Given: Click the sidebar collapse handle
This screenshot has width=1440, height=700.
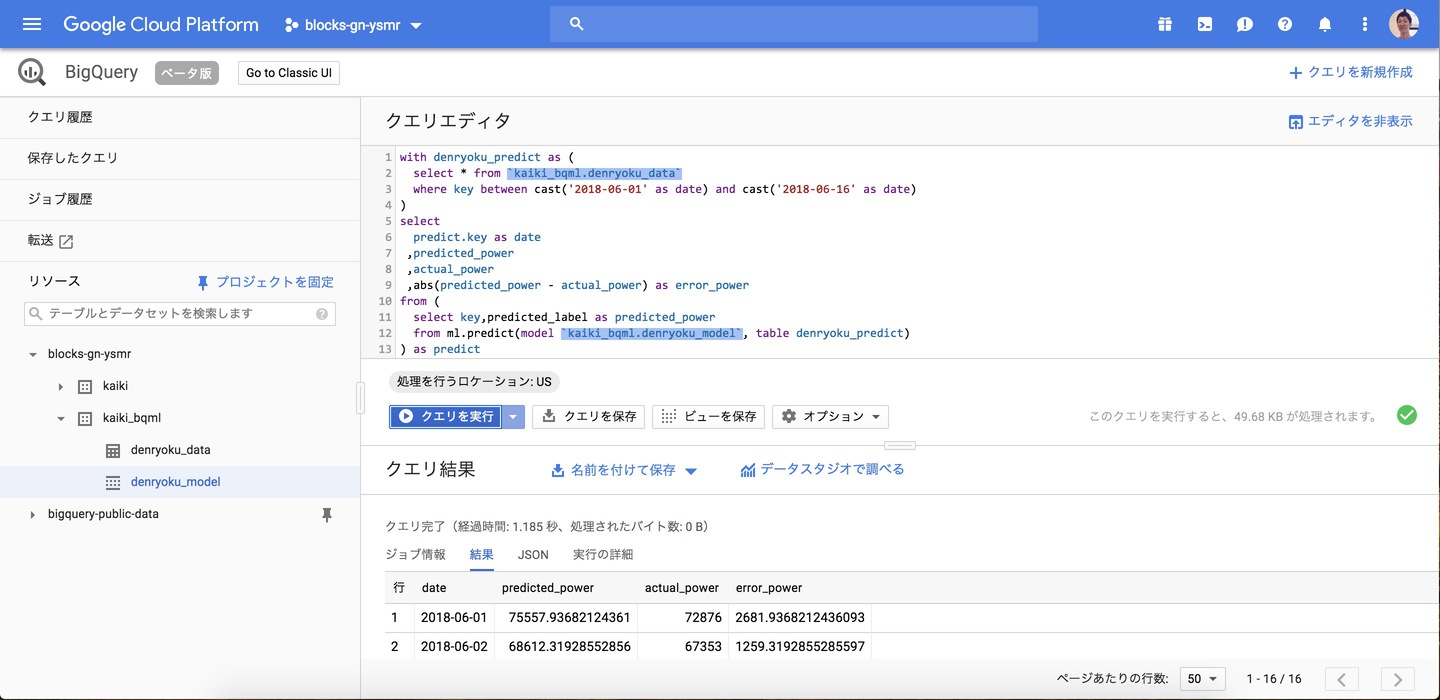Looking at the screenshot, I should coord(360,398).
